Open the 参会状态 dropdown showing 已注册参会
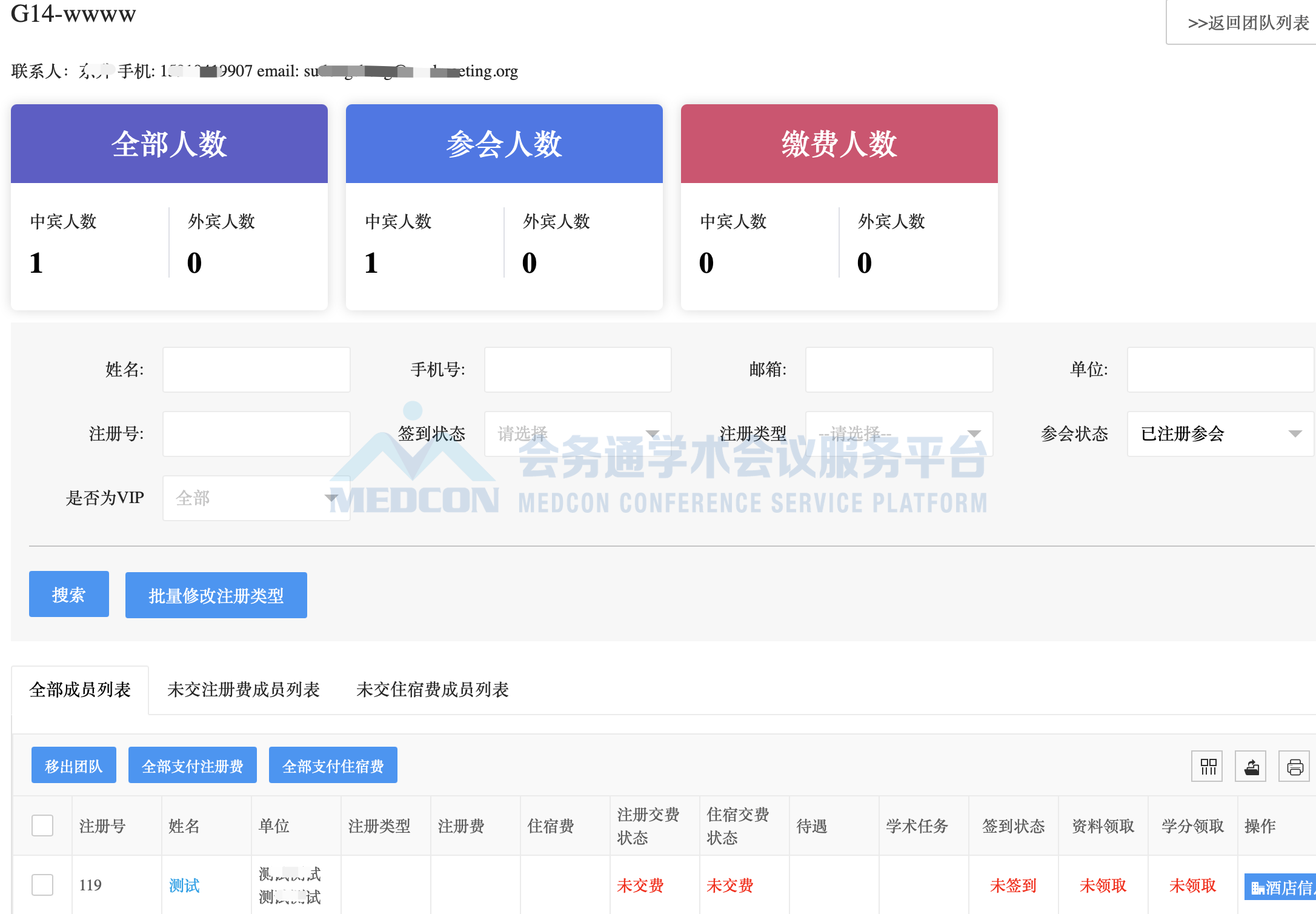Screen dimensions: 1316x914 pyautogui.click(x=1220, y=433)
